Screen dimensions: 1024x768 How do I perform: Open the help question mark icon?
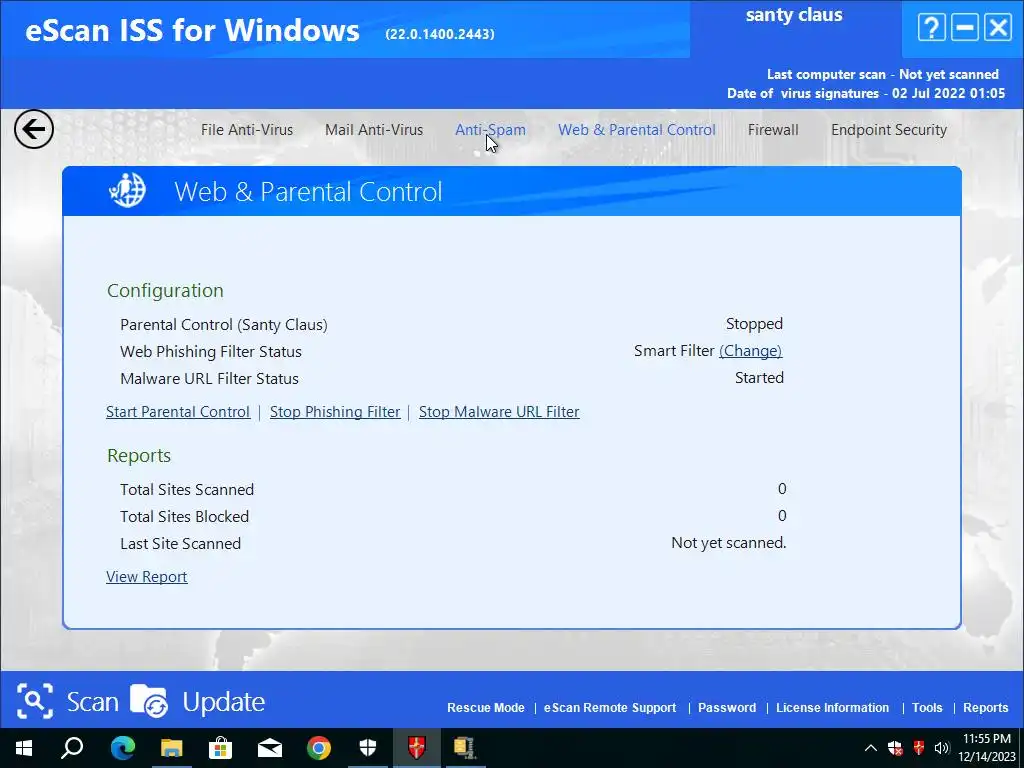point(931,28)
